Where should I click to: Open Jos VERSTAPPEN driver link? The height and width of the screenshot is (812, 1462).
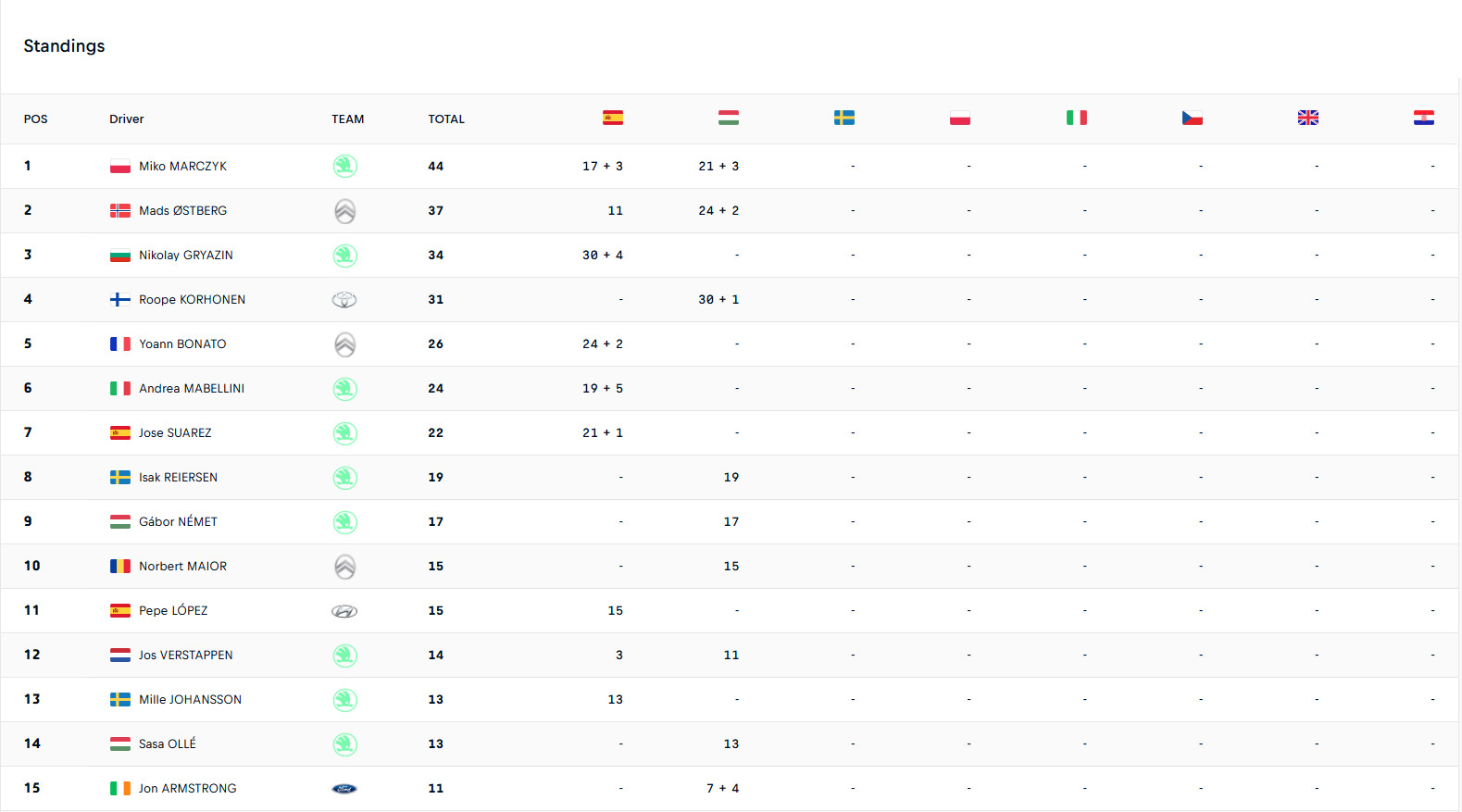[185, 656]
